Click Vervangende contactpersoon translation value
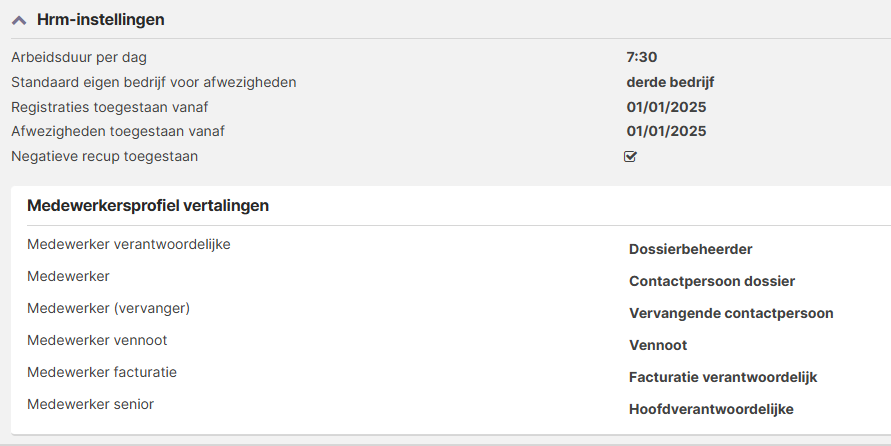Viewport: 891px width, 446px height. pos(730,313)
